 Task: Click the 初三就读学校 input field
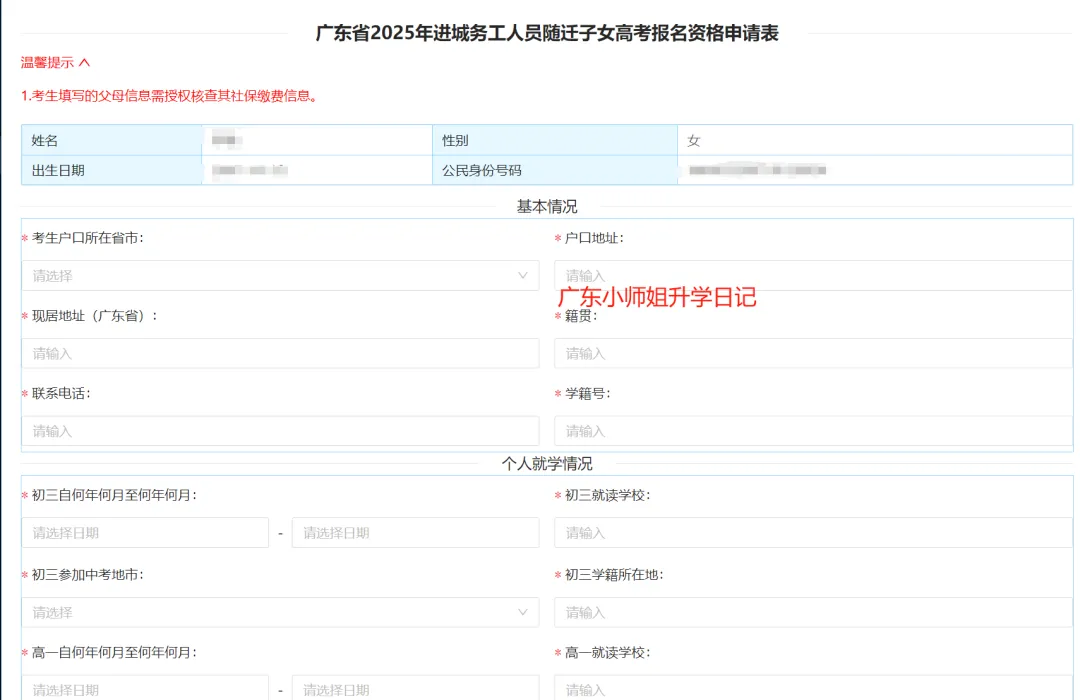coord(813,533)
